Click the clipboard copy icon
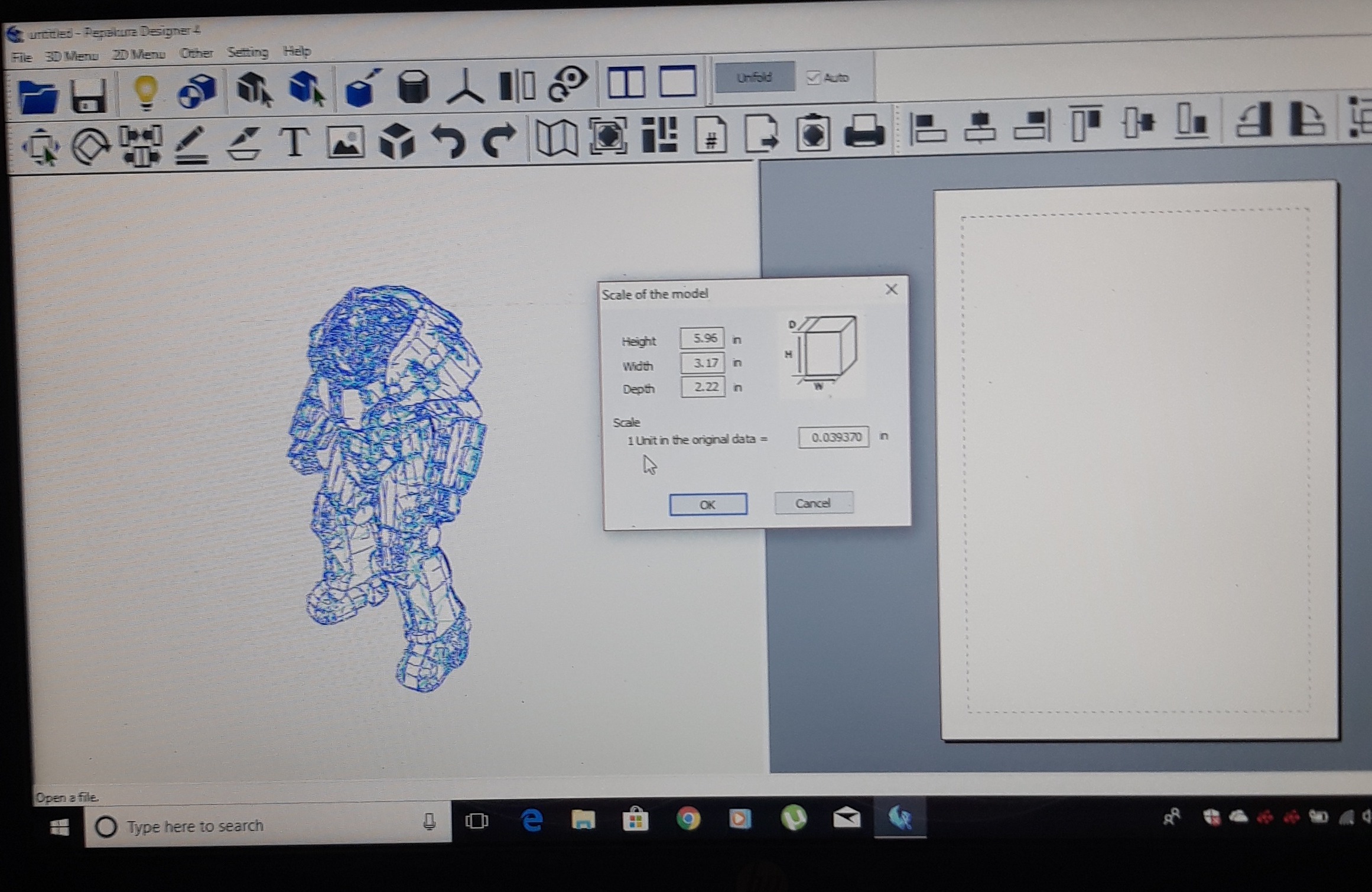The width and height of the screenshot is (1372, 892). click(x=812, y=132)
